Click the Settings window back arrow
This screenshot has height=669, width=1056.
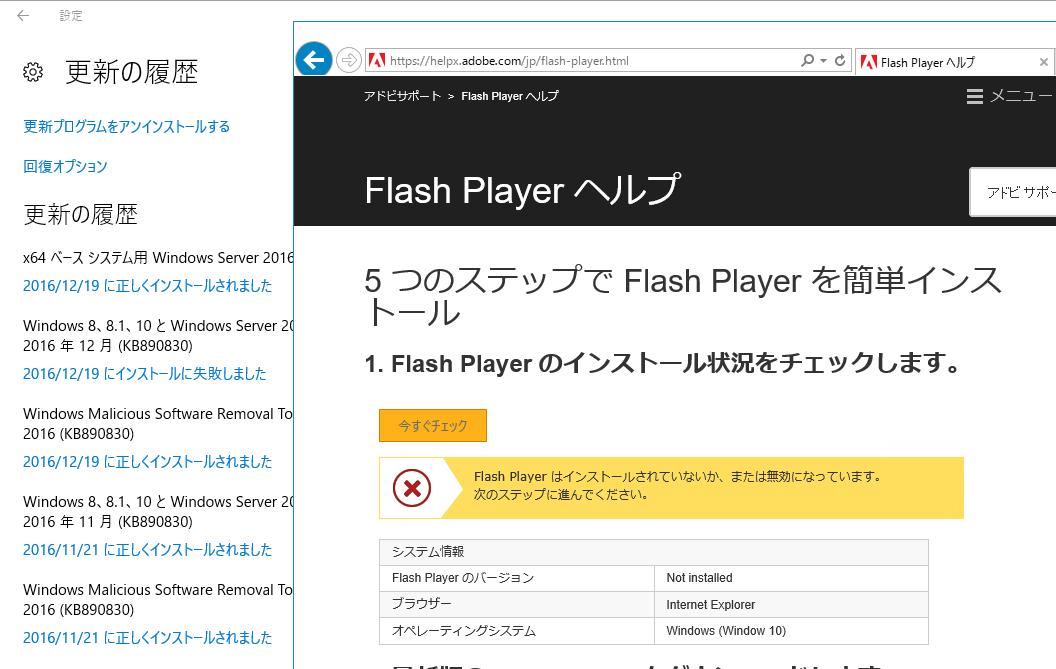coord(23,15)
